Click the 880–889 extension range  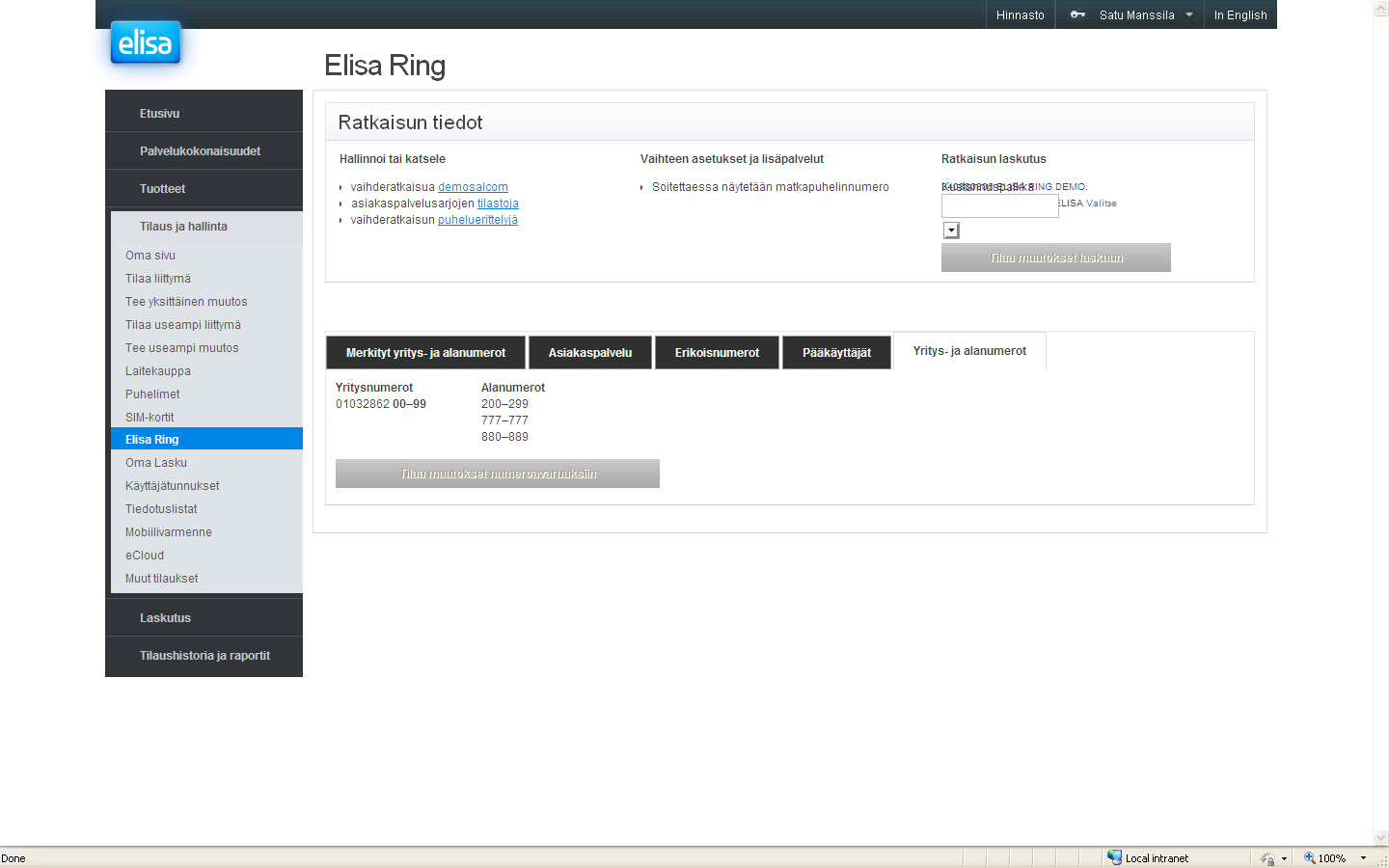504,437
